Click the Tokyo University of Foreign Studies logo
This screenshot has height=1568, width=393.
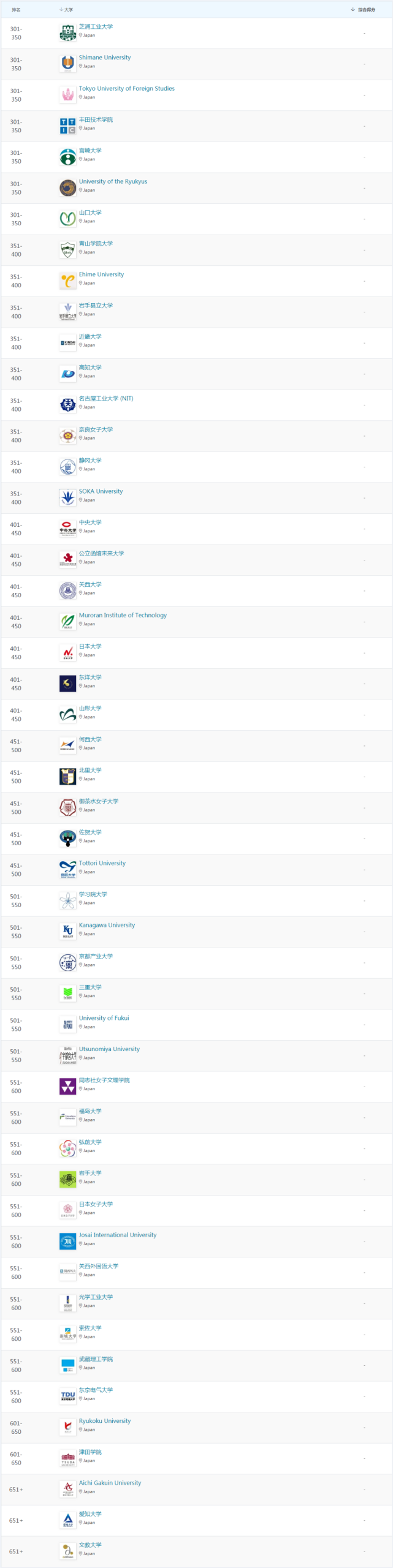(67, 95)
